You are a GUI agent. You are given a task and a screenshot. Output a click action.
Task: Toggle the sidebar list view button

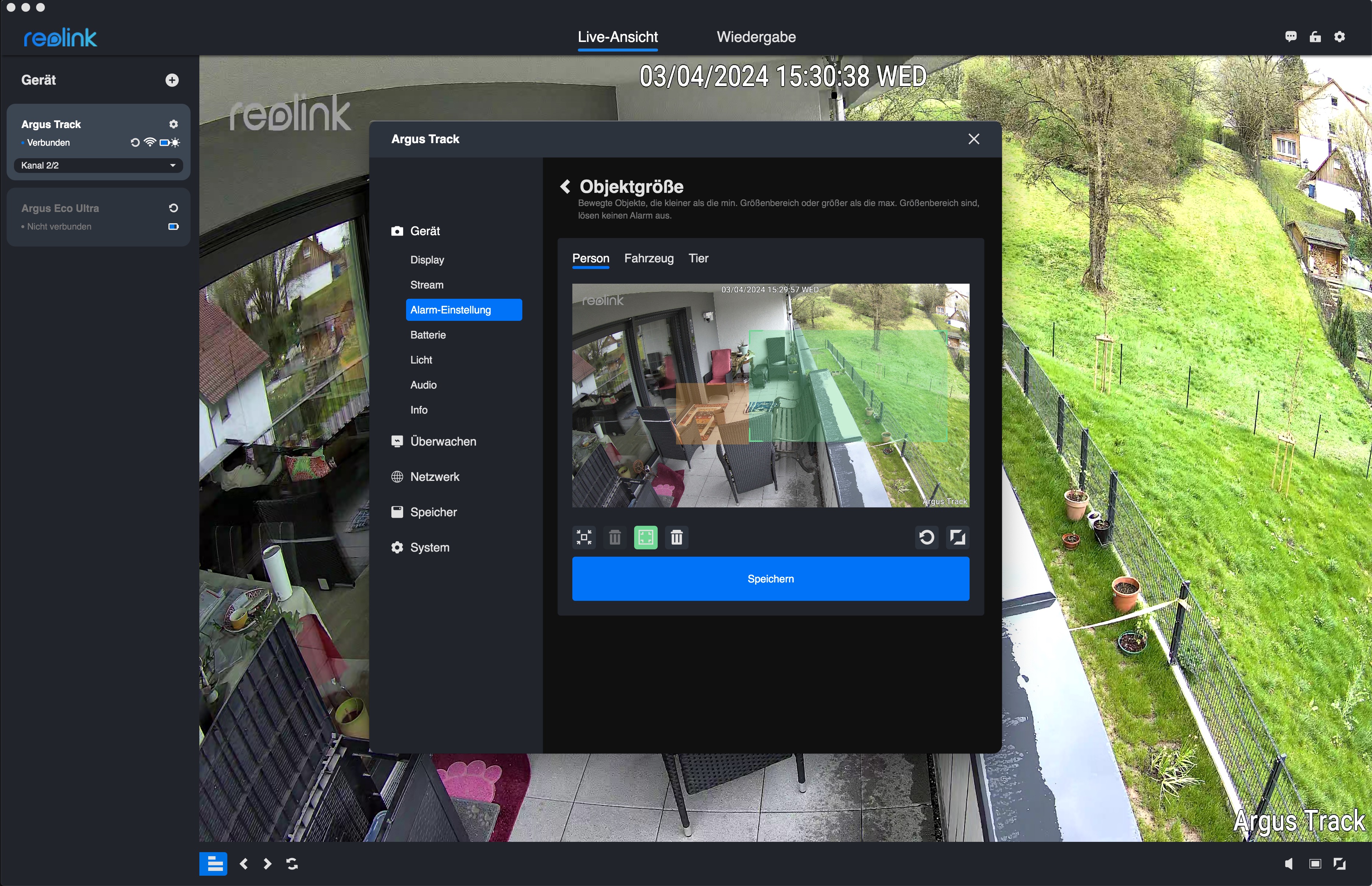213,864
